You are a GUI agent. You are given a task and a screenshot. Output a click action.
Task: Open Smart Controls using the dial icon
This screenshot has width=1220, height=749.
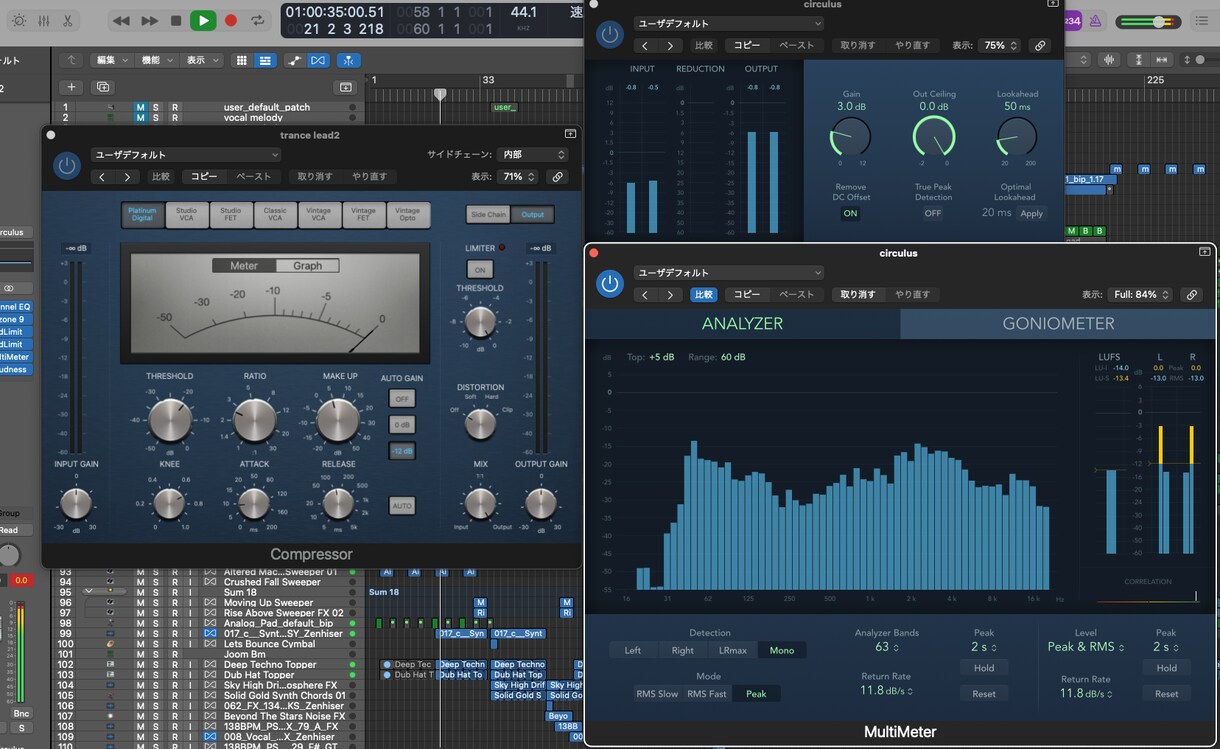18,20
